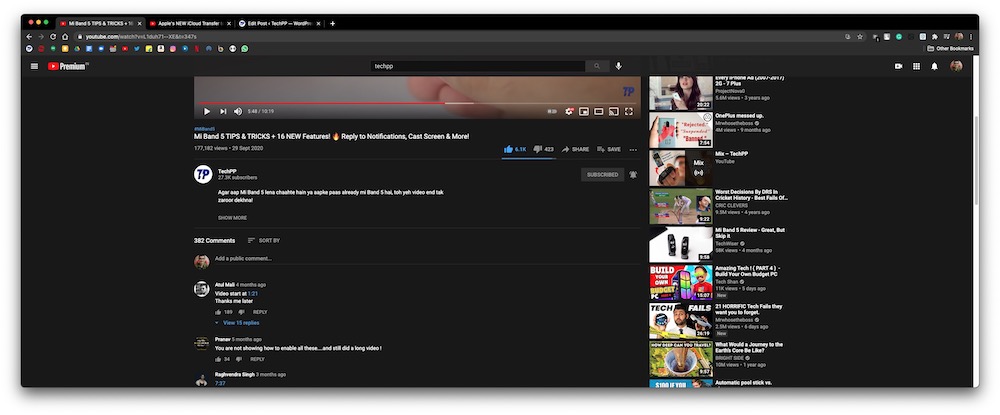Cast video with Play on TV icon

click(614, 112)
